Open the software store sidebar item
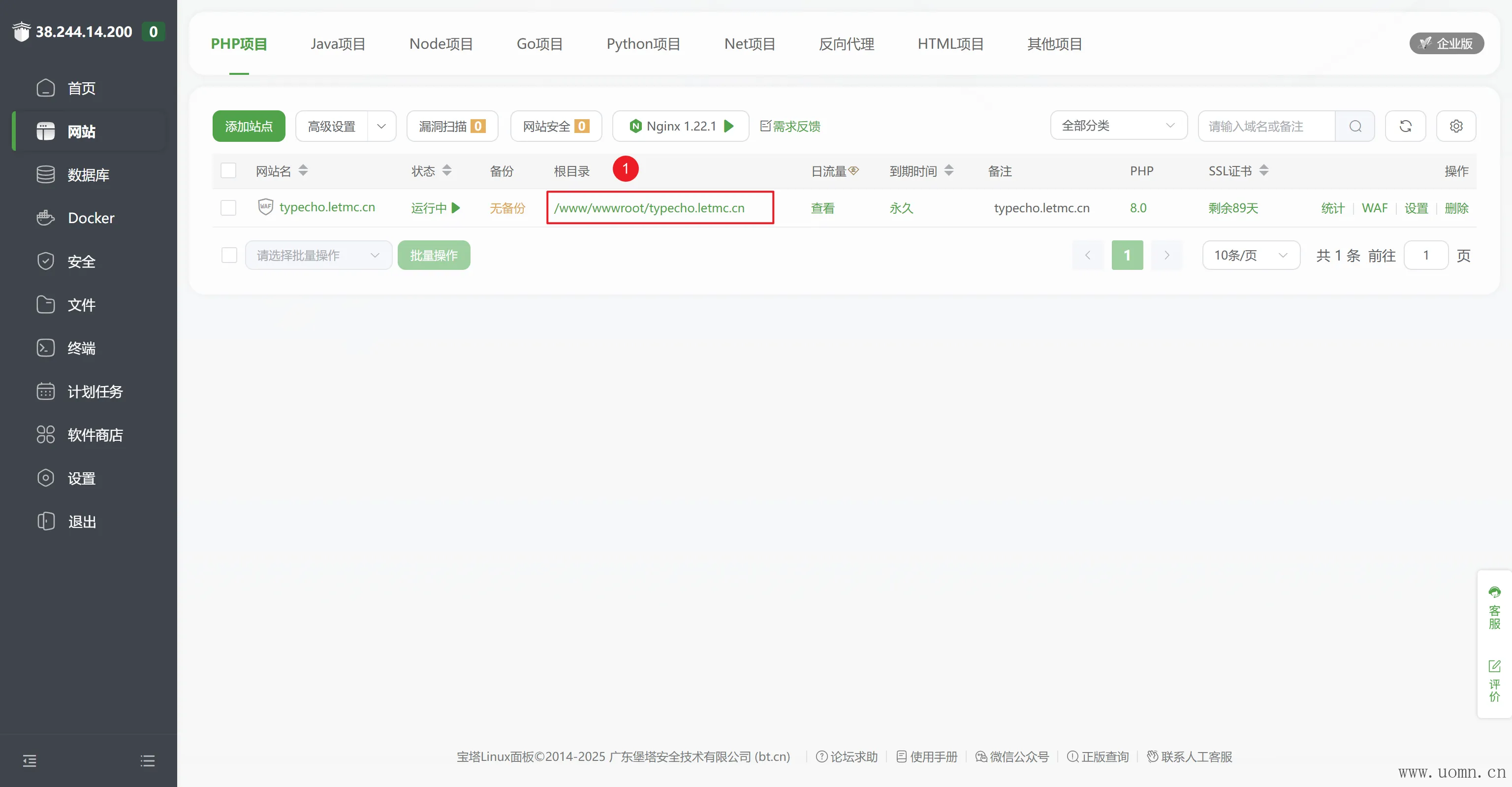 94,435
